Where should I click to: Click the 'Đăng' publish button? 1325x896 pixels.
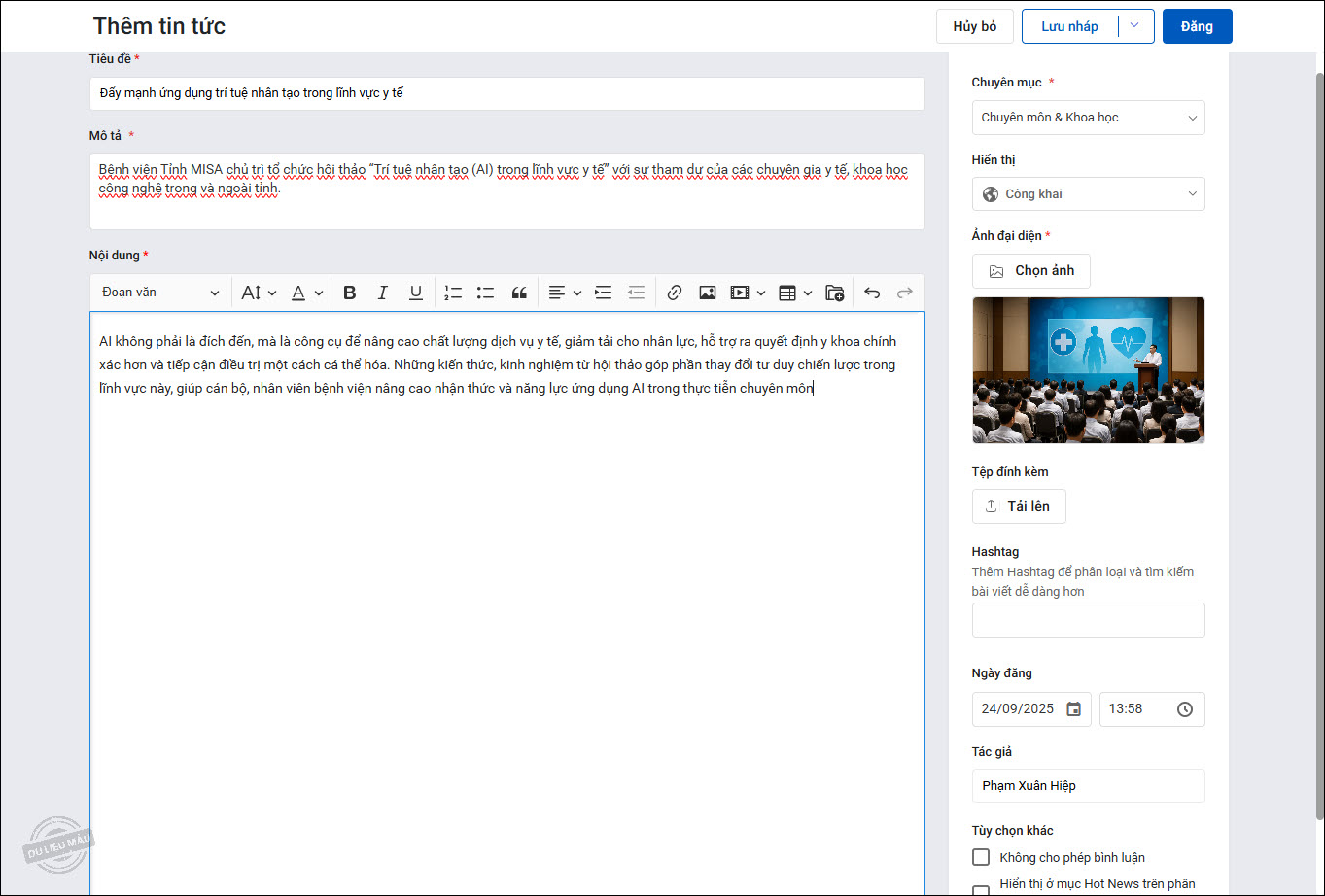pyautogui.click(x=1197, y=26)
